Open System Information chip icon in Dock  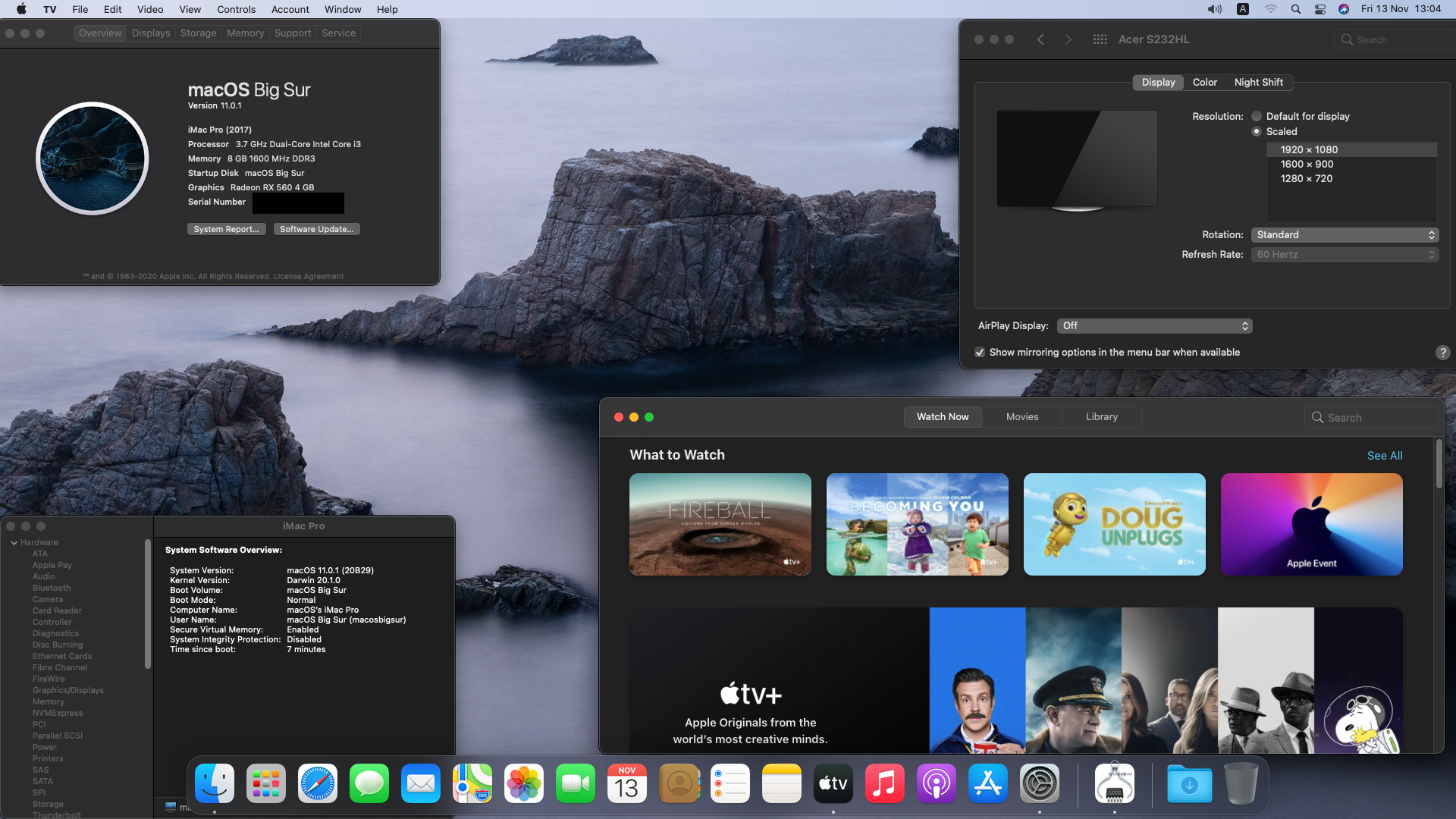coord(1115,783)
